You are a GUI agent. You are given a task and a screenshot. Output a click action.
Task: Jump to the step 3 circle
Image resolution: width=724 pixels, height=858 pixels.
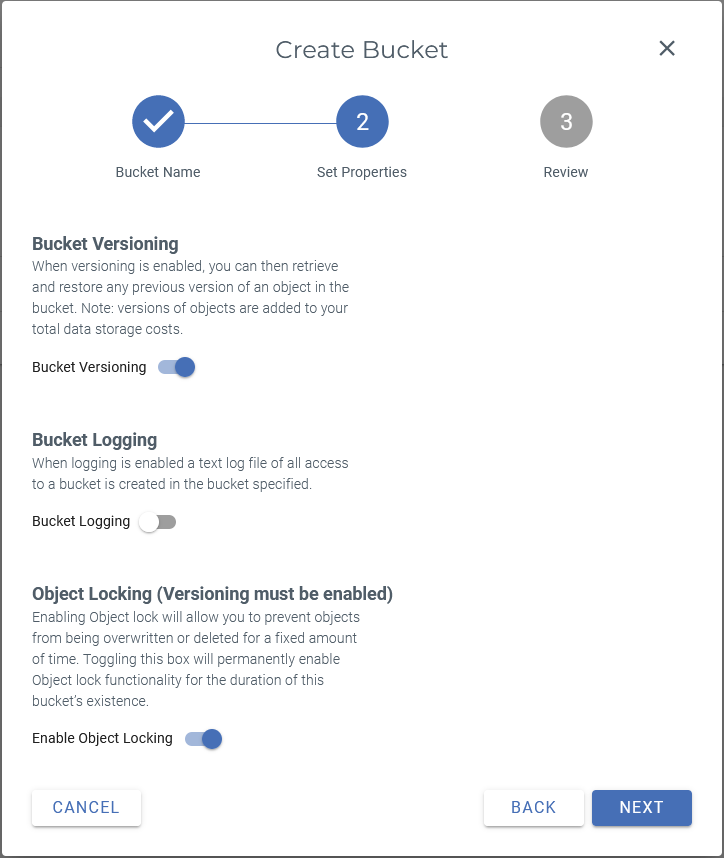[x=566, y=122]
